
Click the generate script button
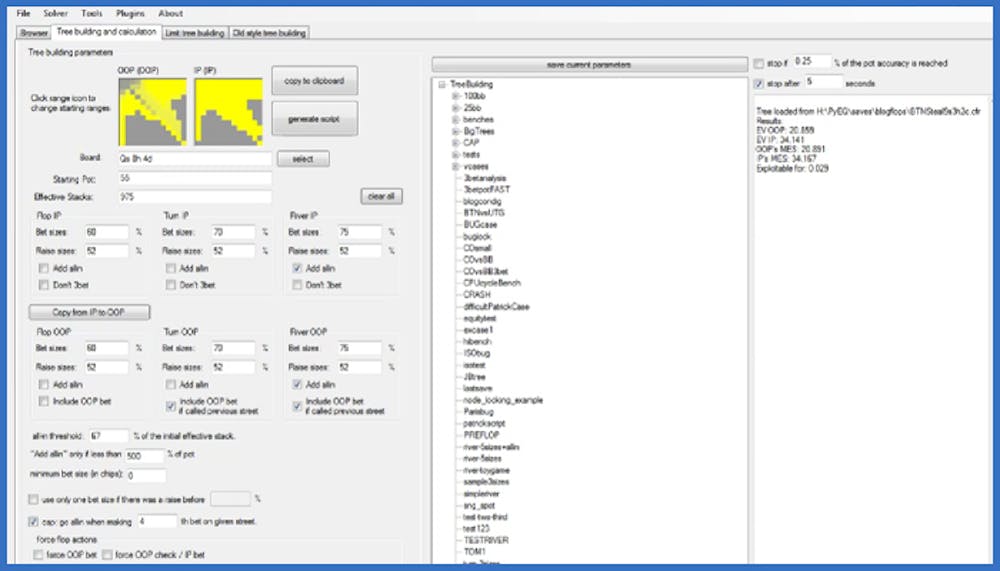click(314, 119)
